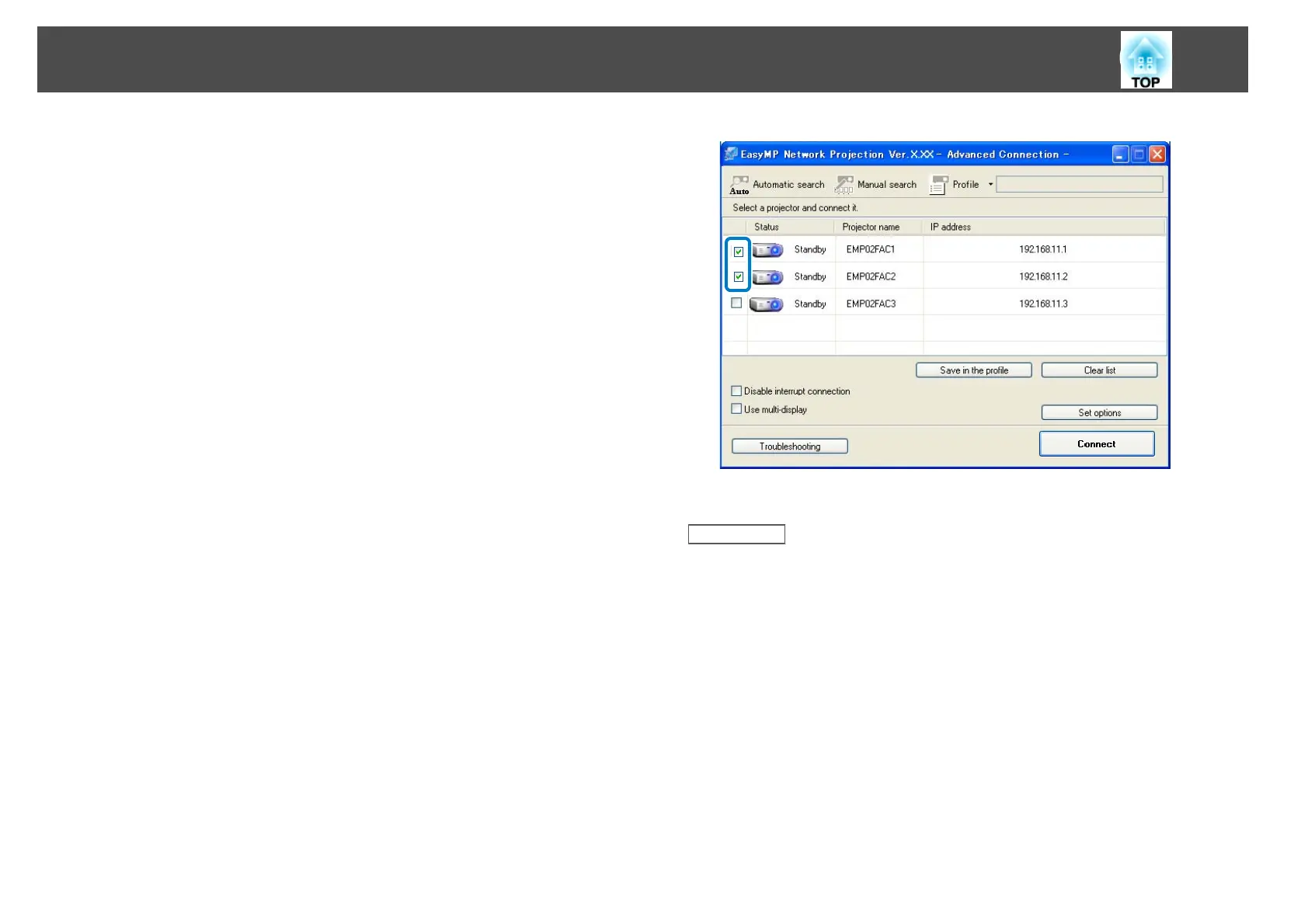Click the EasyMP application icon in title bar

click(x=731, y=154)
